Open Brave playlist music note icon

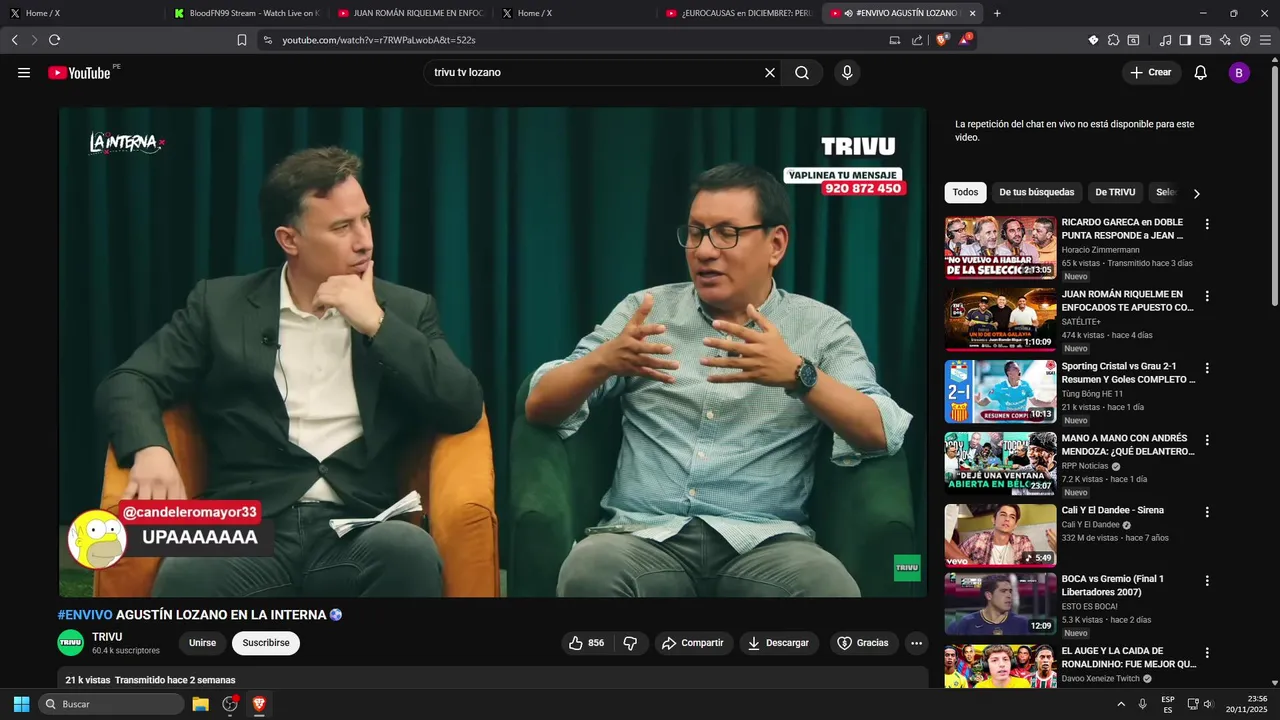pos(1165,40)
